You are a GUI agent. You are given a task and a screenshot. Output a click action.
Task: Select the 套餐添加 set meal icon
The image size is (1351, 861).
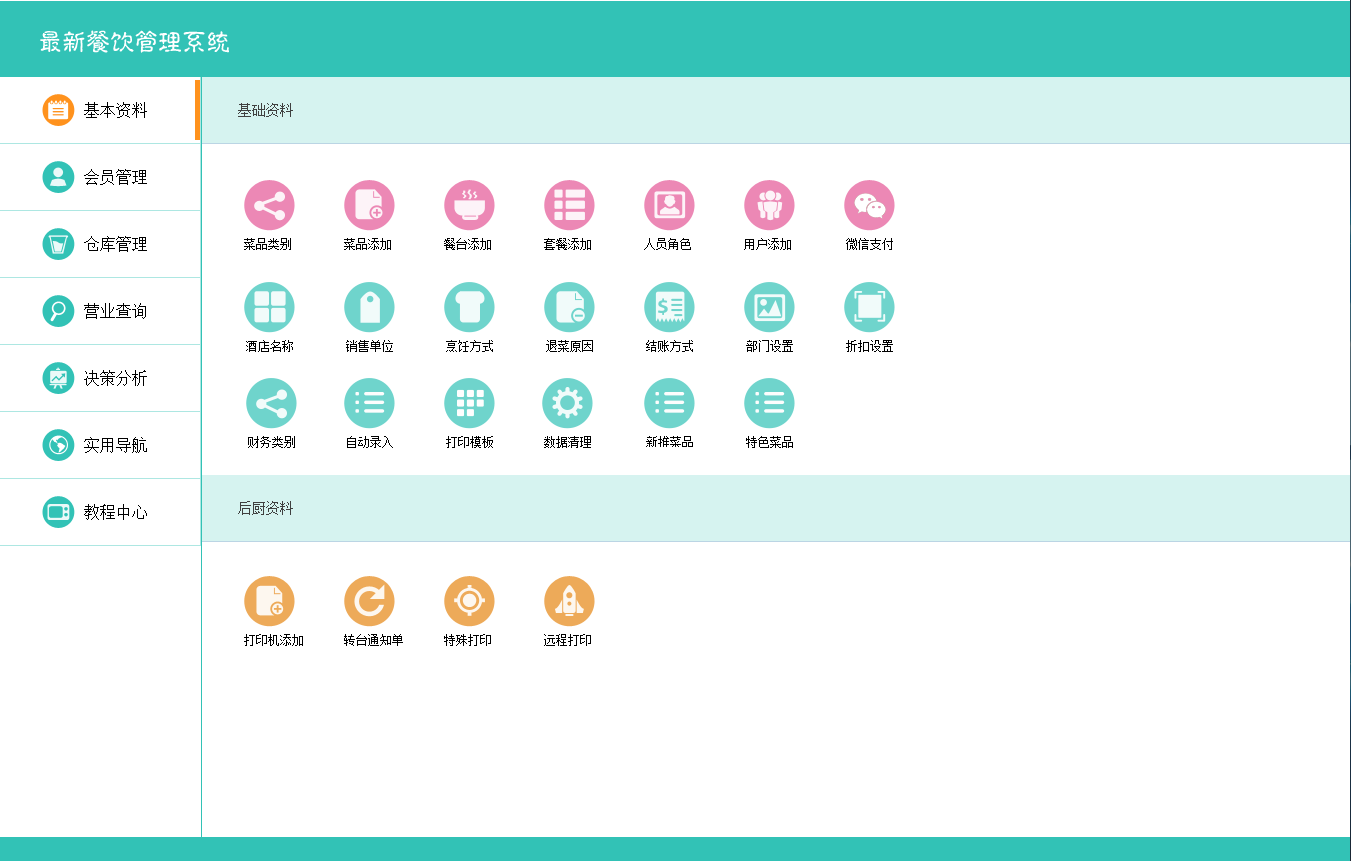pyautogui.click(x=569, y=205)
